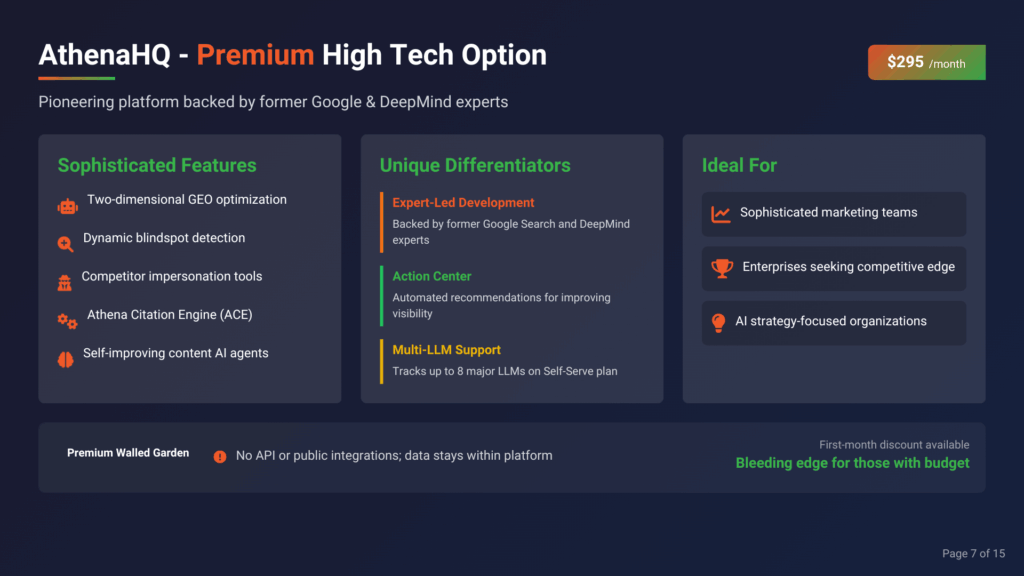The image size is (1024, 576).
Task: Click the robot icon beside Two-dimensional GEO optimization
Action: tap(67, 206)
